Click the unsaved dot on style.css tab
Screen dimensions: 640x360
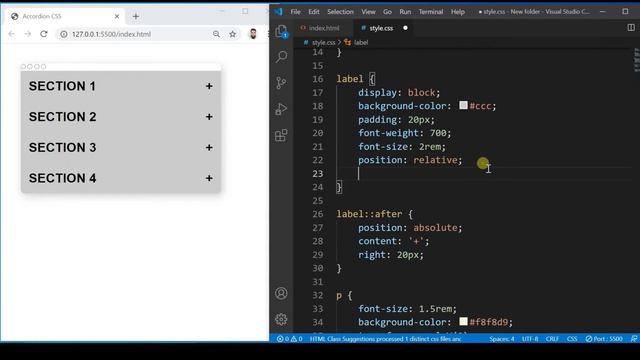(x=405, y=28)
